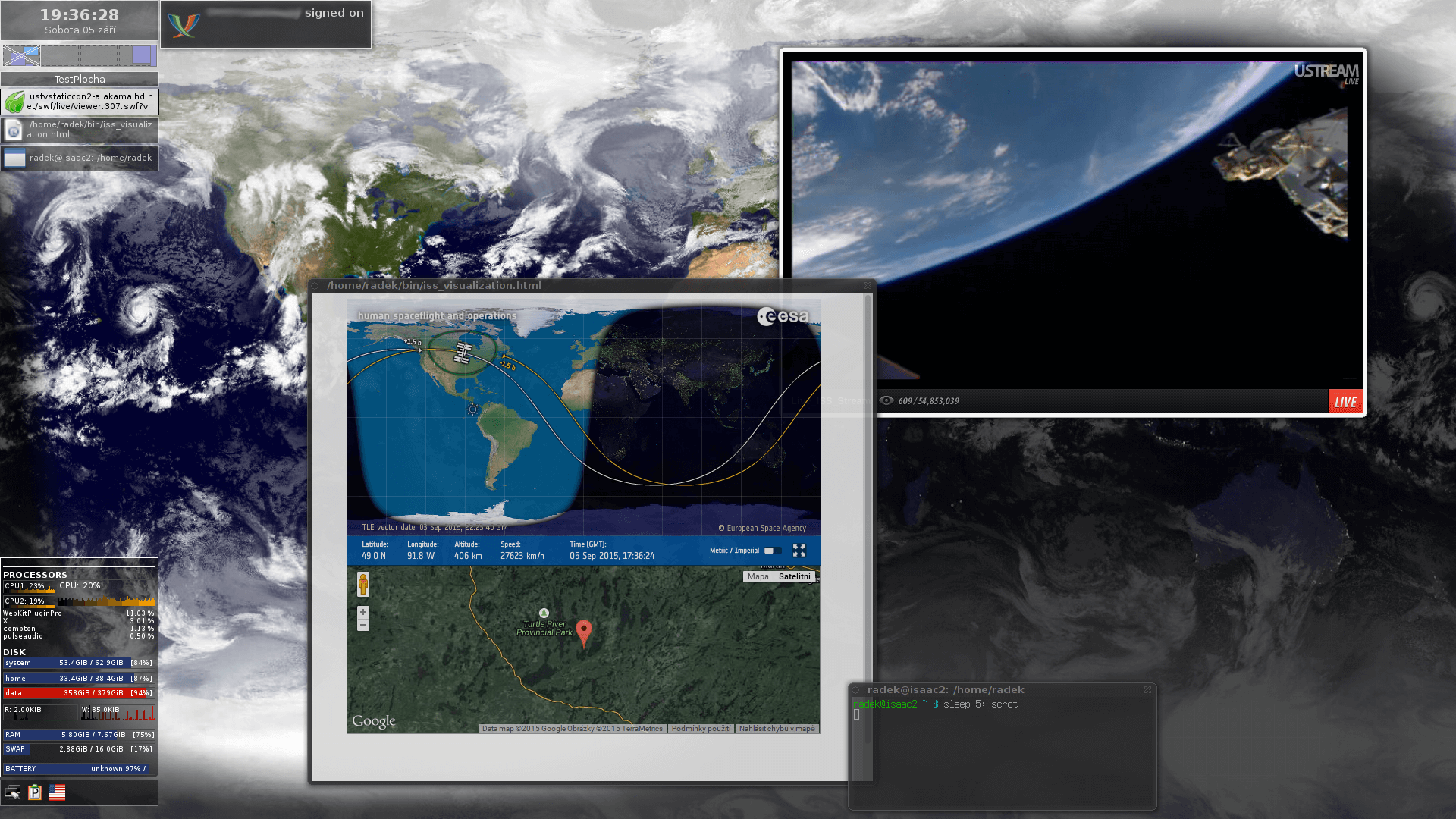The height and width of the screenshot is (819, 1456).
Task: Click the RAM usage bar
Action: (79, 735)
